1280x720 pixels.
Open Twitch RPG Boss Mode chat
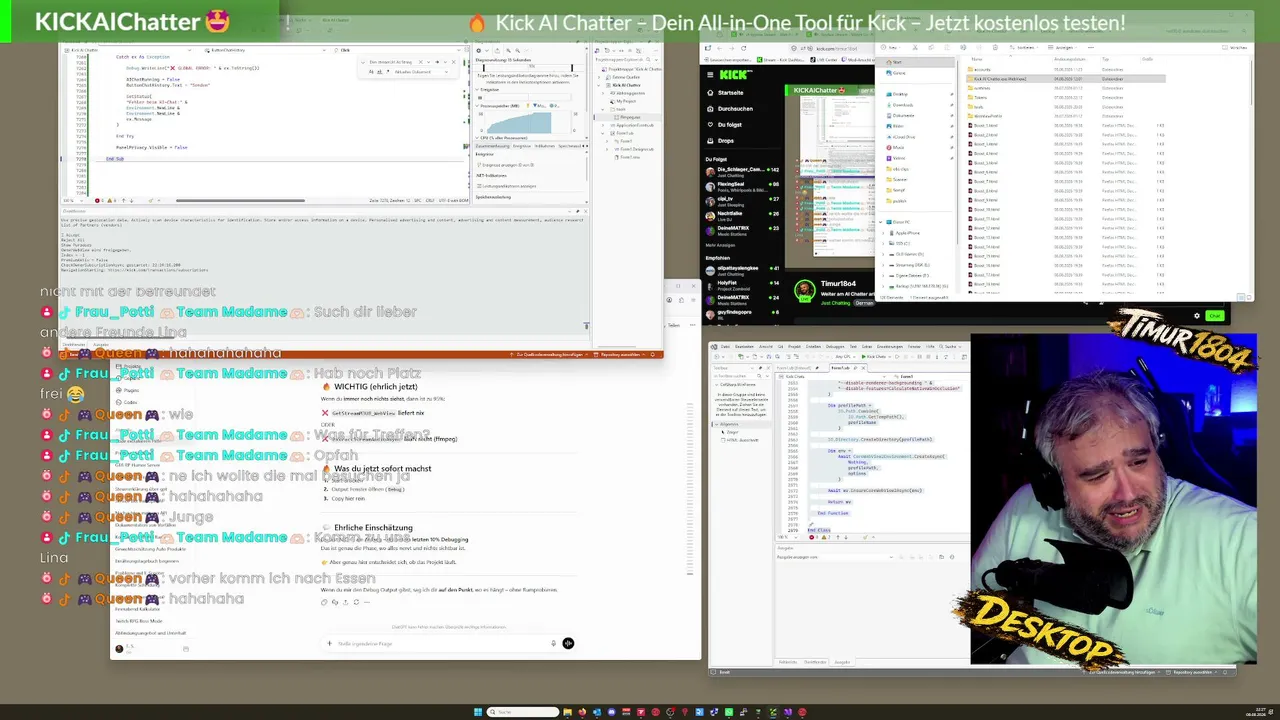coord(139,621)
